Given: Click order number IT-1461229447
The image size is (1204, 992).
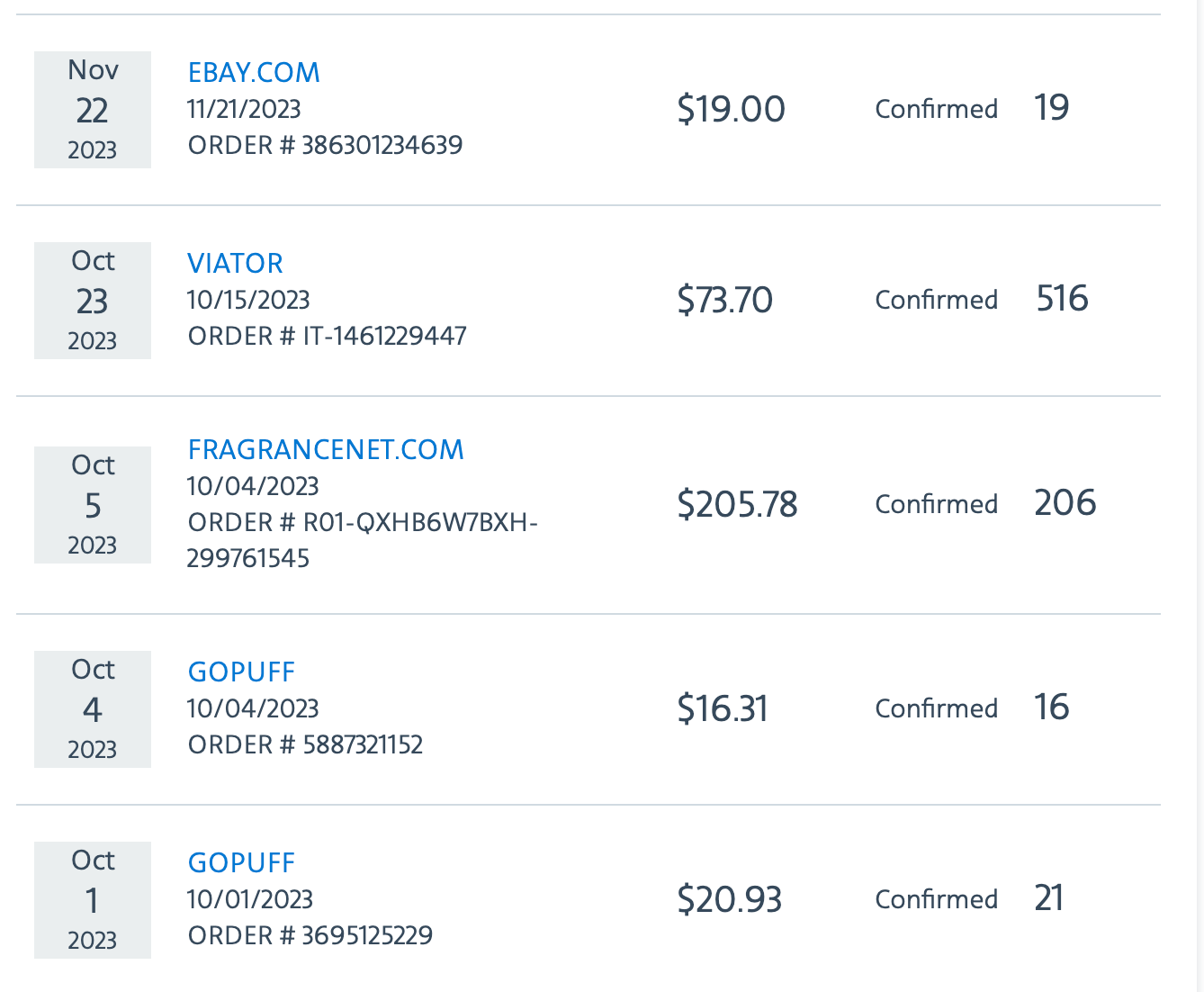Looking at the screenshot, I should (x=327, y=336).
